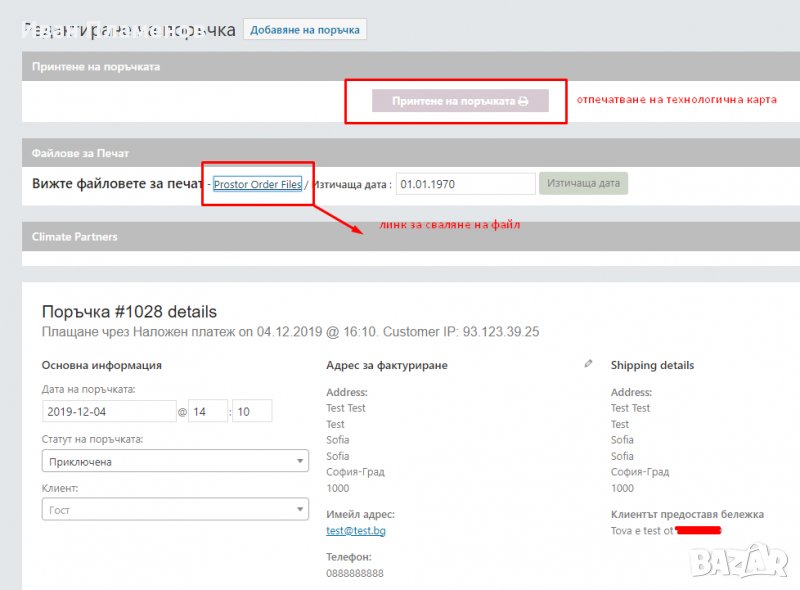The height and width of the screenshot is (590, 800).
Task: Click the 'Shipping details' section title
Action: [652, 365]
